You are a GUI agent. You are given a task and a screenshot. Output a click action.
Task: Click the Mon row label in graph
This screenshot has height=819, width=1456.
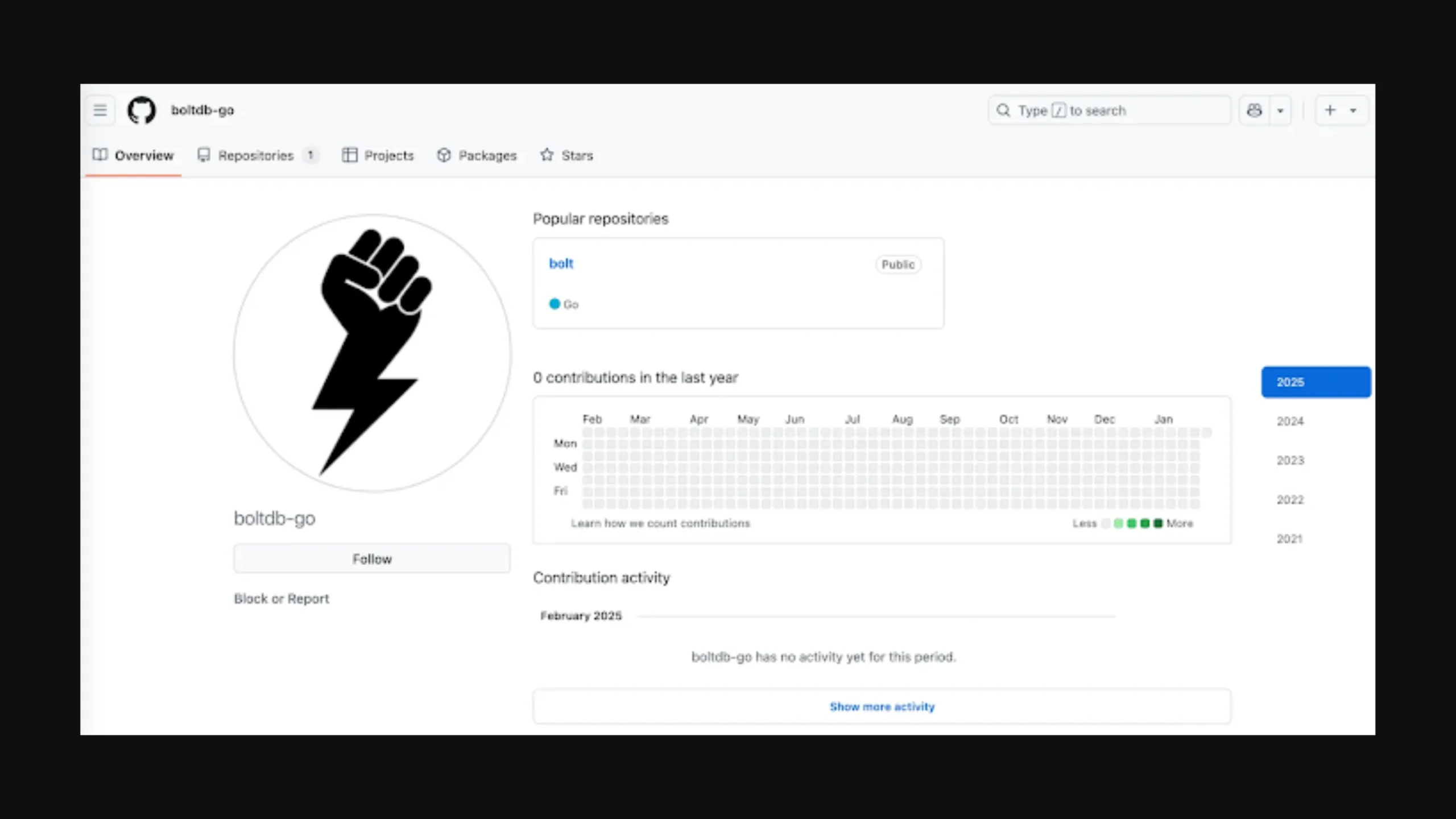565,443
